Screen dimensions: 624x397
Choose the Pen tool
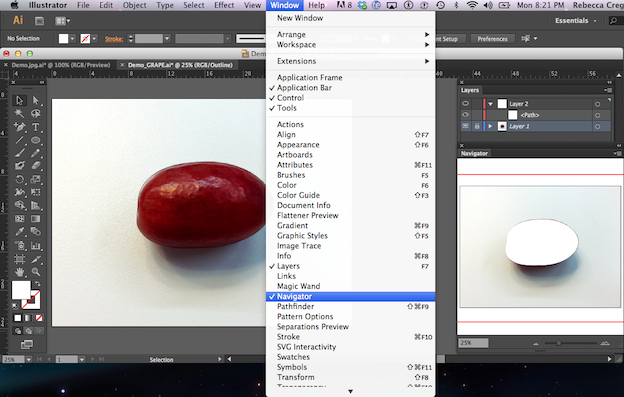(x=19, y=127)
